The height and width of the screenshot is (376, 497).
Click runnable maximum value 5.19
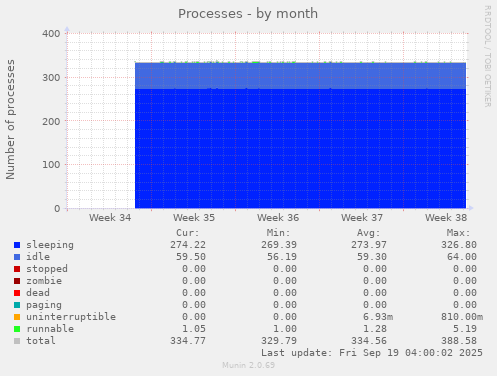465,329
